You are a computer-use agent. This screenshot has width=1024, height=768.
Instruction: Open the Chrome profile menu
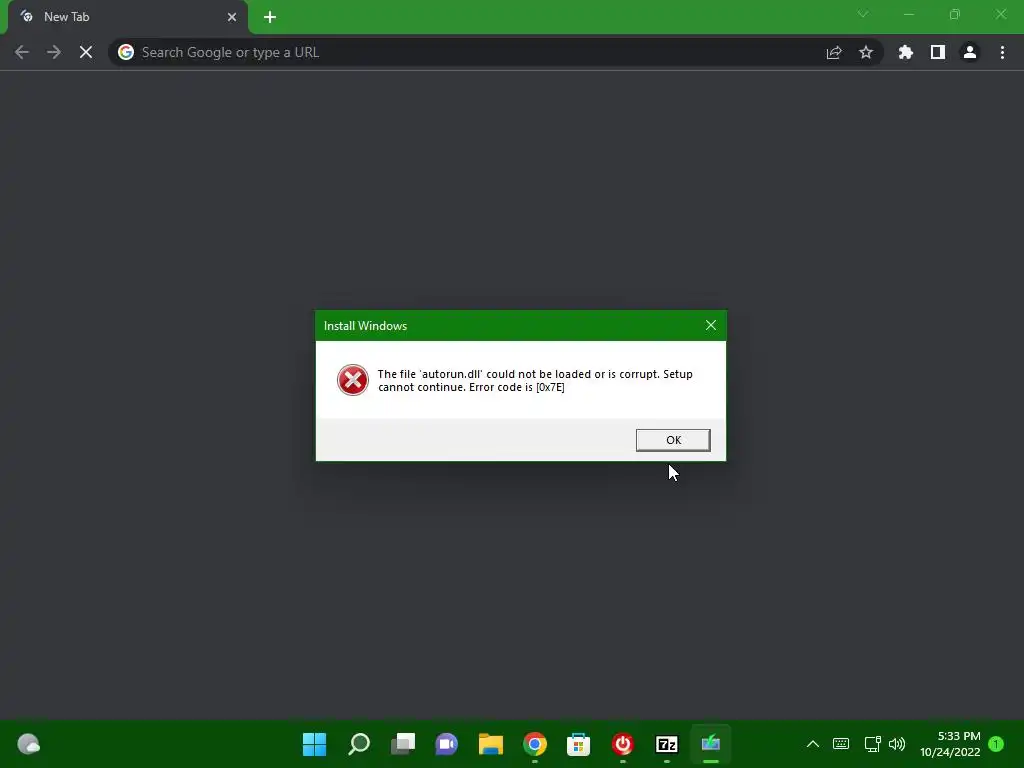pos(970,52)
